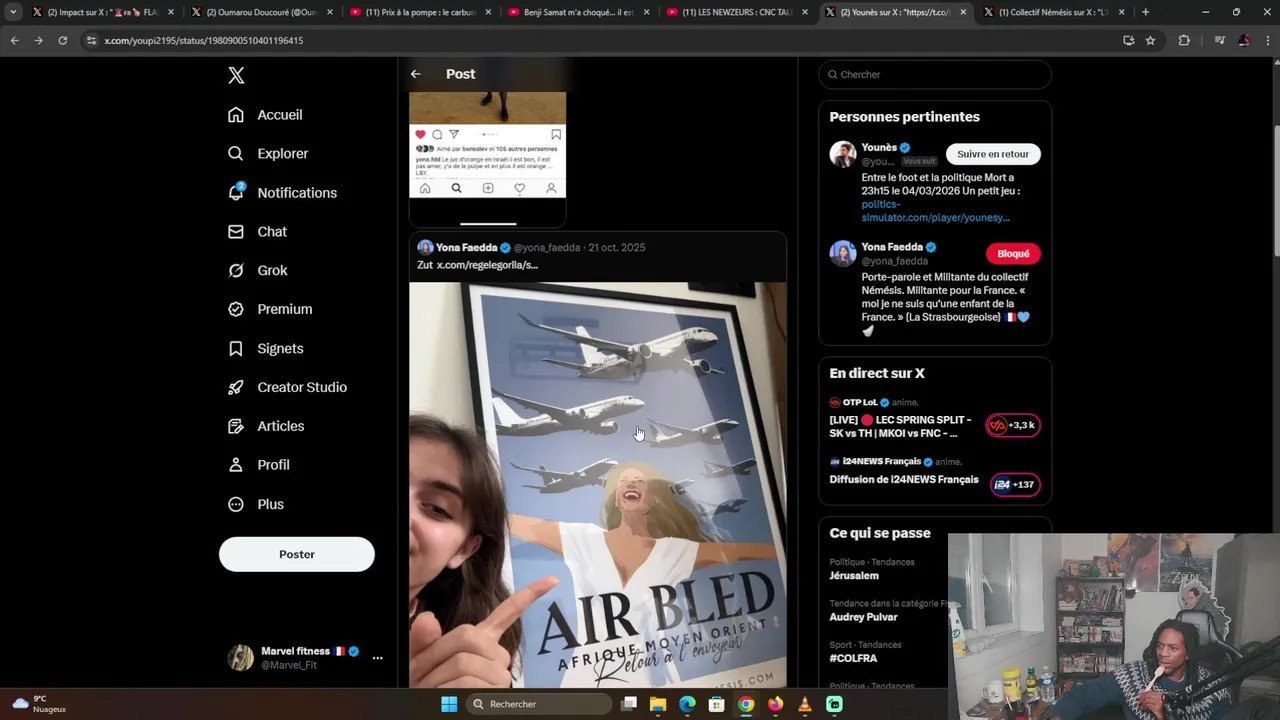Screen dimensions: 1280x720
Task: Click the browser back arrow
Action: pos(14,40)
